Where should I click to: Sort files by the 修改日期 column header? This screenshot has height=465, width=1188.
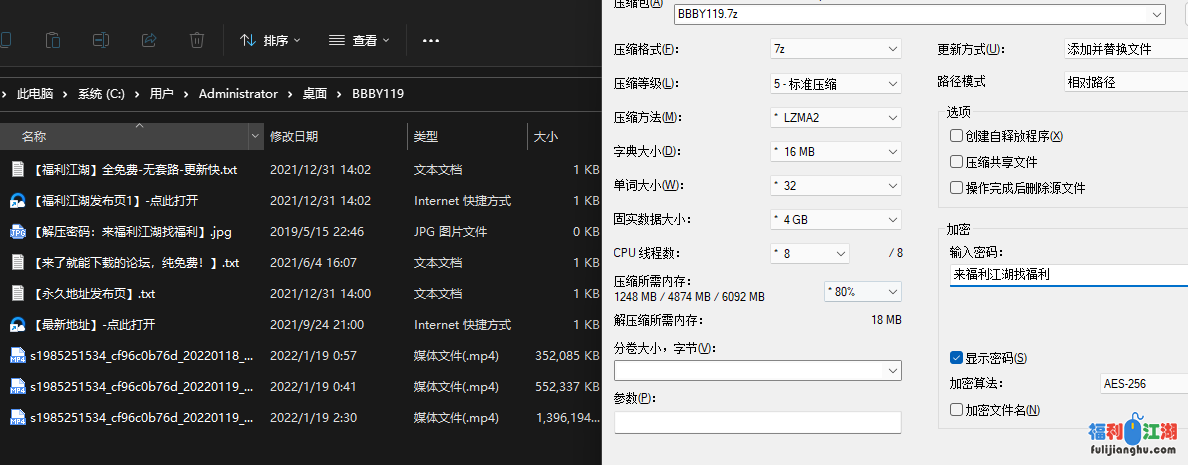tap(294, 136)
